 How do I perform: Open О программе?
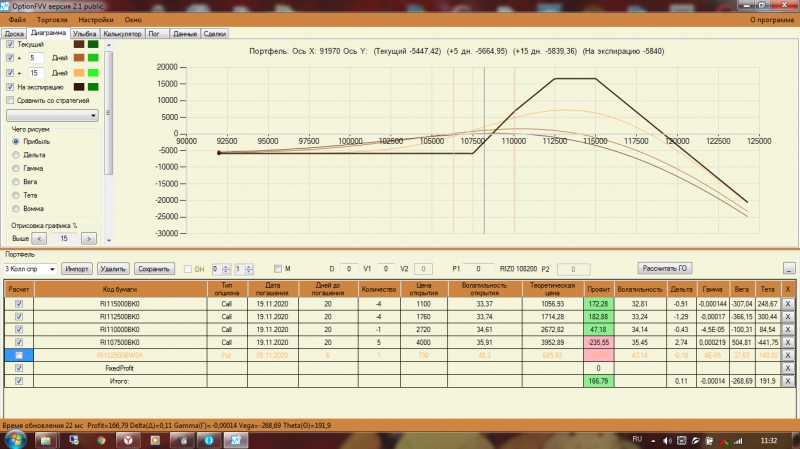coord(772,19)
